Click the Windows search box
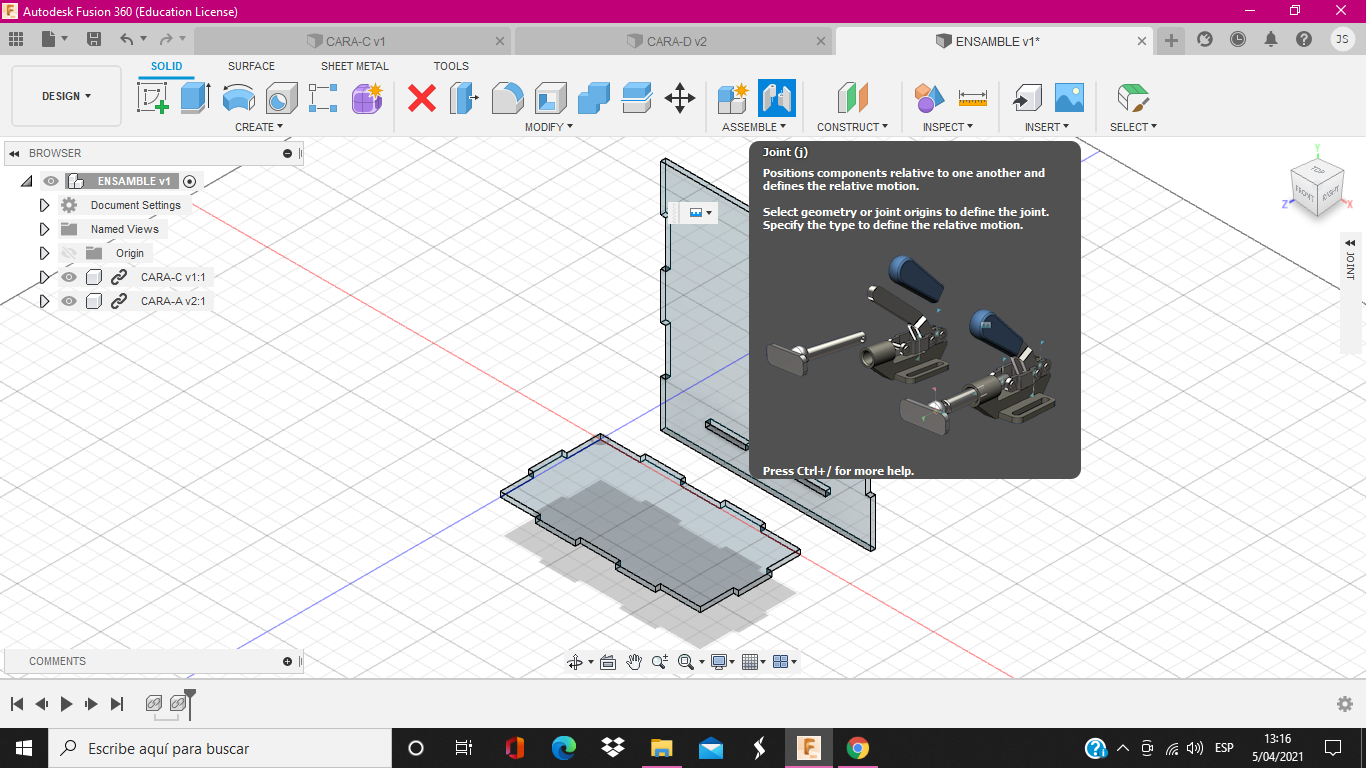1366x768 pixels. [220, 748]
